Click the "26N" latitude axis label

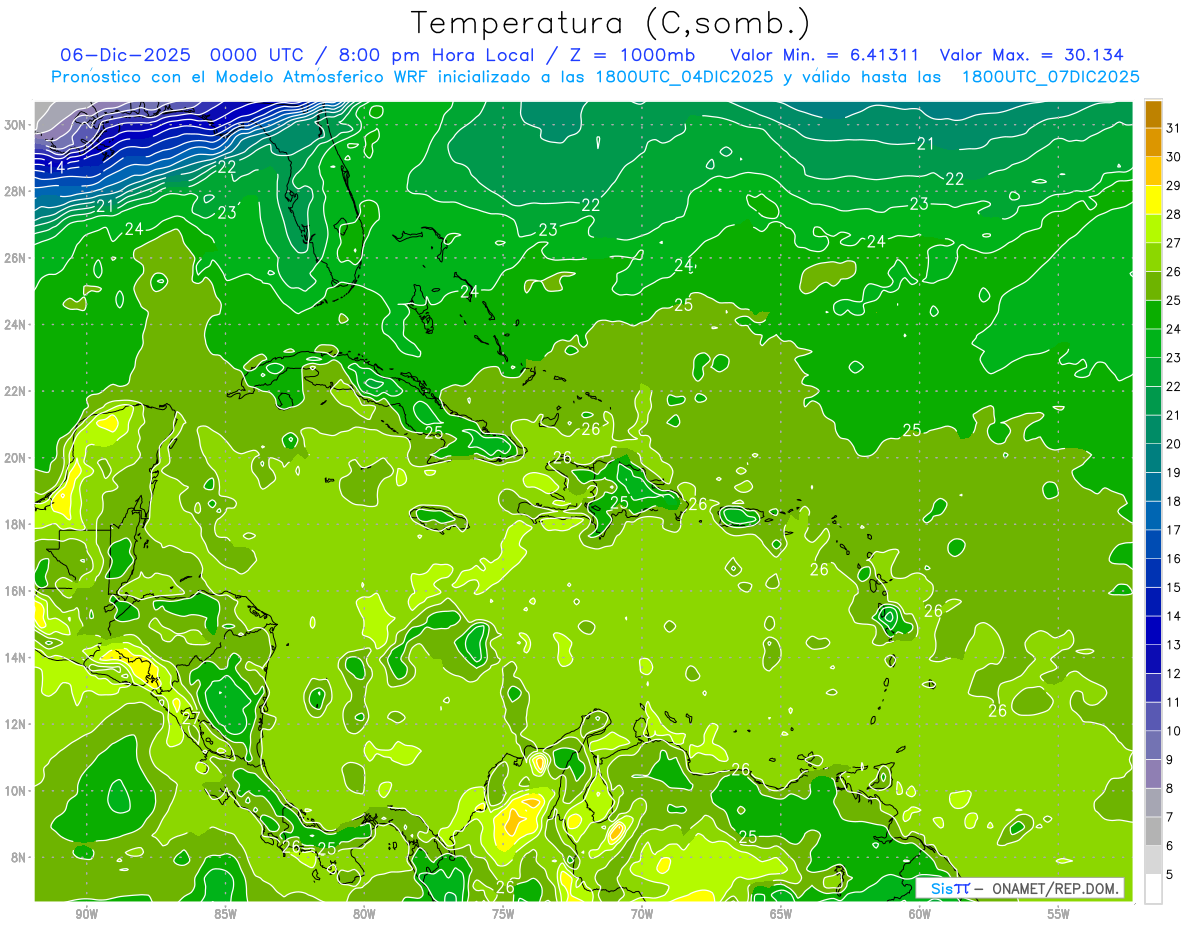pyautogui.click(x=17, y=258)
